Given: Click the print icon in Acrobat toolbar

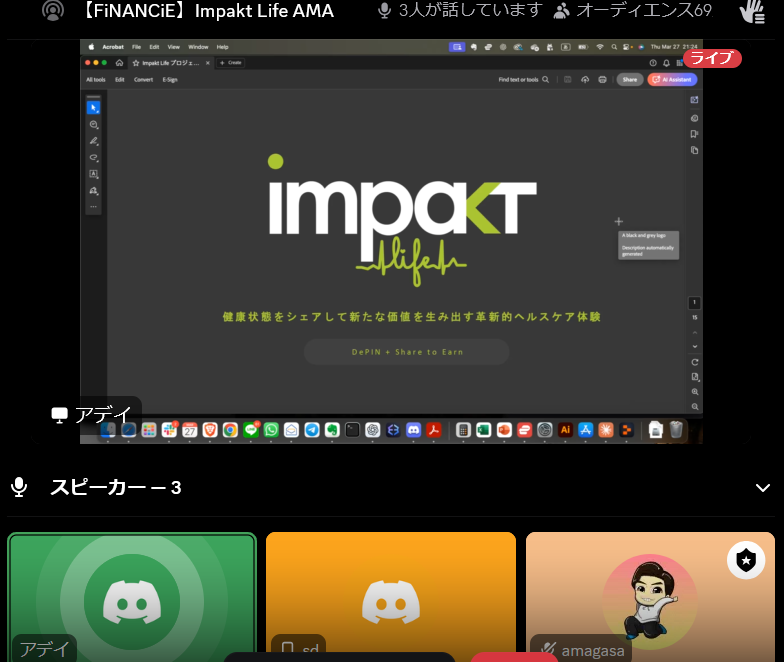Looking at the screenshot, I should pos(602,80).
